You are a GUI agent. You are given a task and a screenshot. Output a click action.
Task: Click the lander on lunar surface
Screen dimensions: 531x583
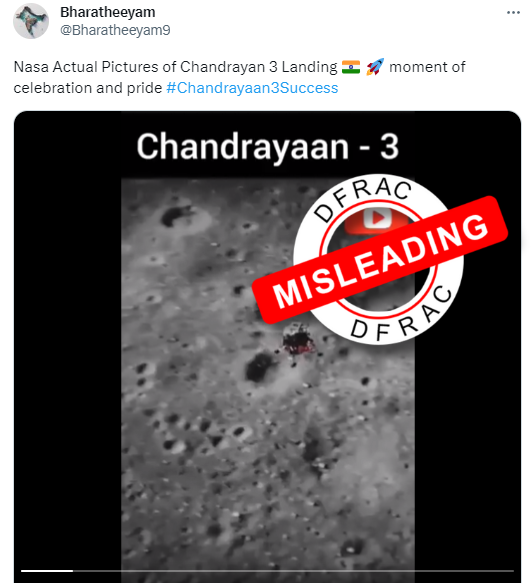(298, 340)
